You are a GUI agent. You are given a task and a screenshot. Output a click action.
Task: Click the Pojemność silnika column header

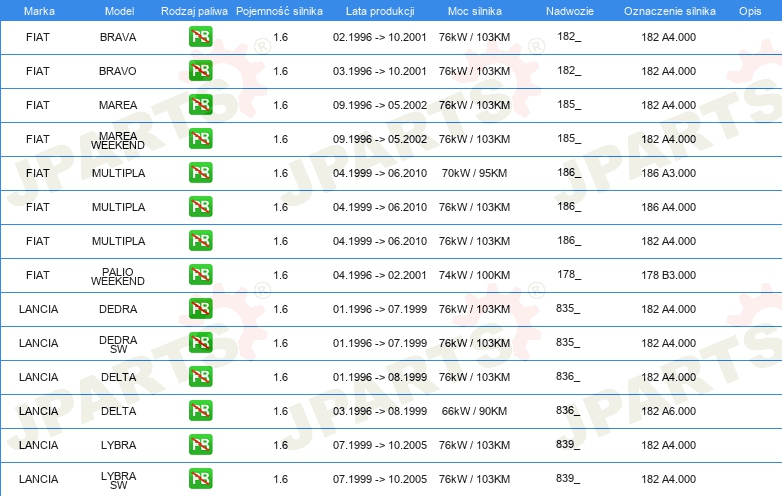[279, 11]
